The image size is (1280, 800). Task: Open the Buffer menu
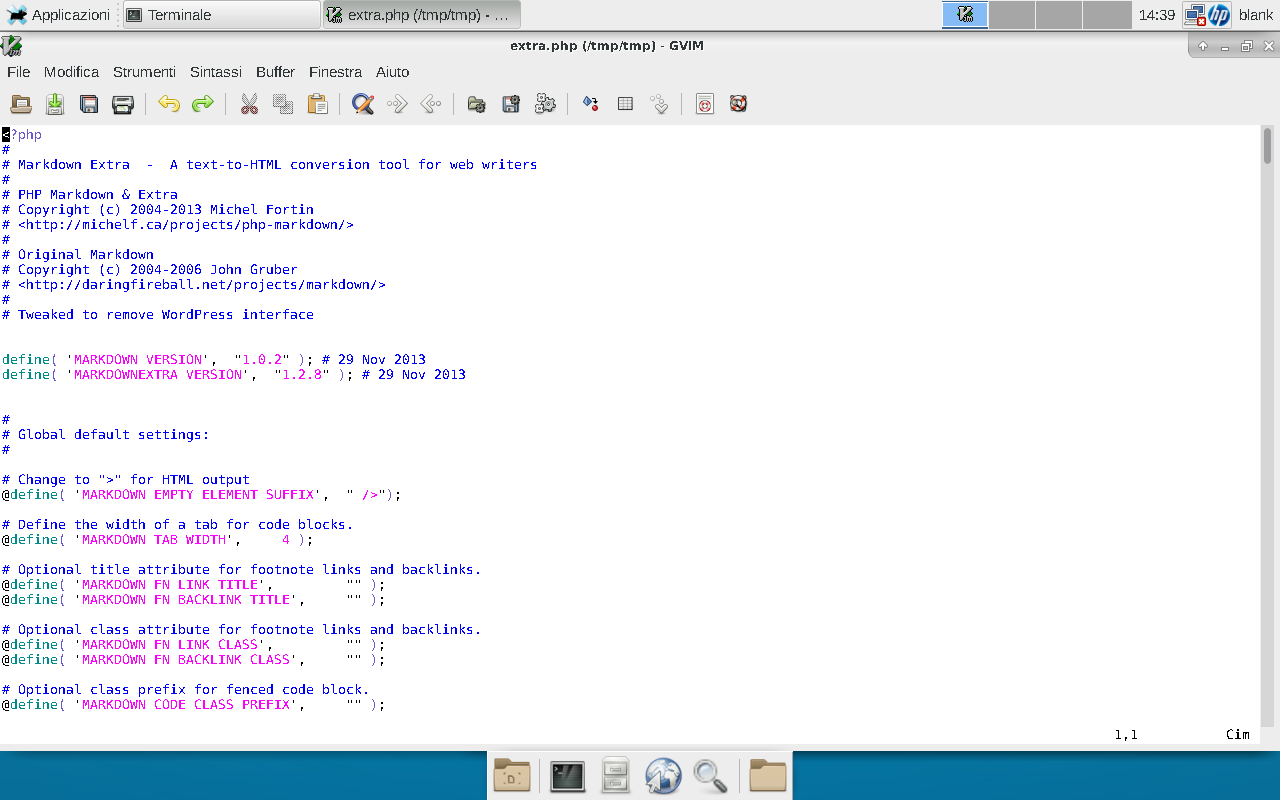(276, 72)
